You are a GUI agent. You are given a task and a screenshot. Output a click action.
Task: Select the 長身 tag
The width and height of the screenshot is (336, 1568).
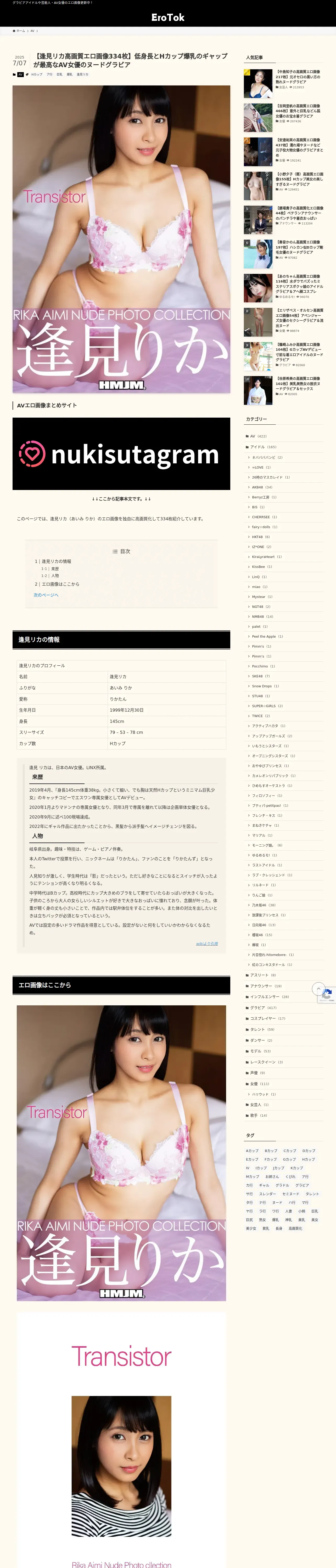tap(279, 1228)
